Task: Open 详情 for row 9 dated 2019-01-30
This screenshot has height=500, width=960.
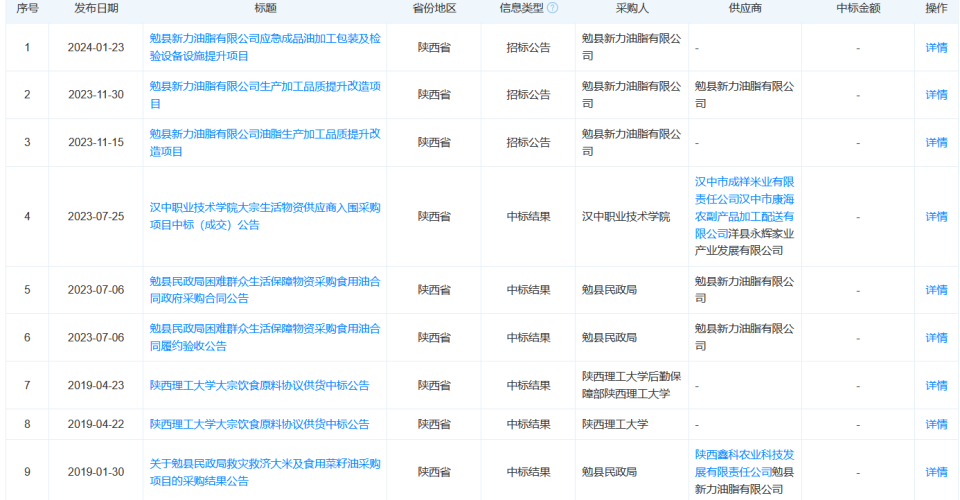Action: [936, 472]
